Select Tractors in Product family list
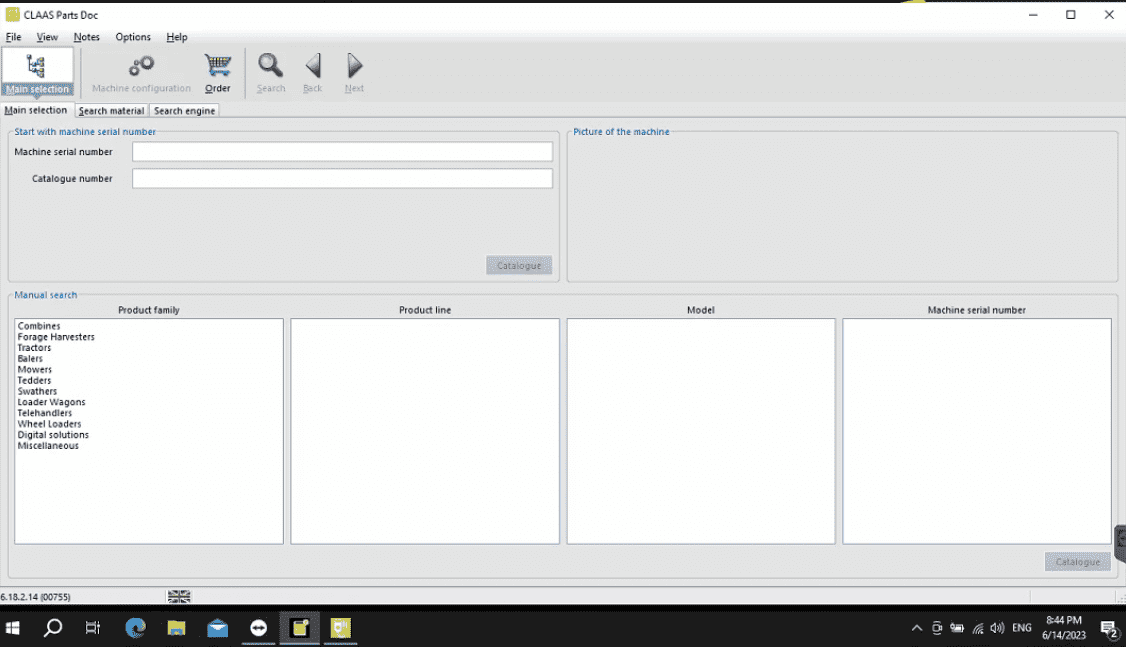Viewport: 1126px width, 647px height. (34, 348)
